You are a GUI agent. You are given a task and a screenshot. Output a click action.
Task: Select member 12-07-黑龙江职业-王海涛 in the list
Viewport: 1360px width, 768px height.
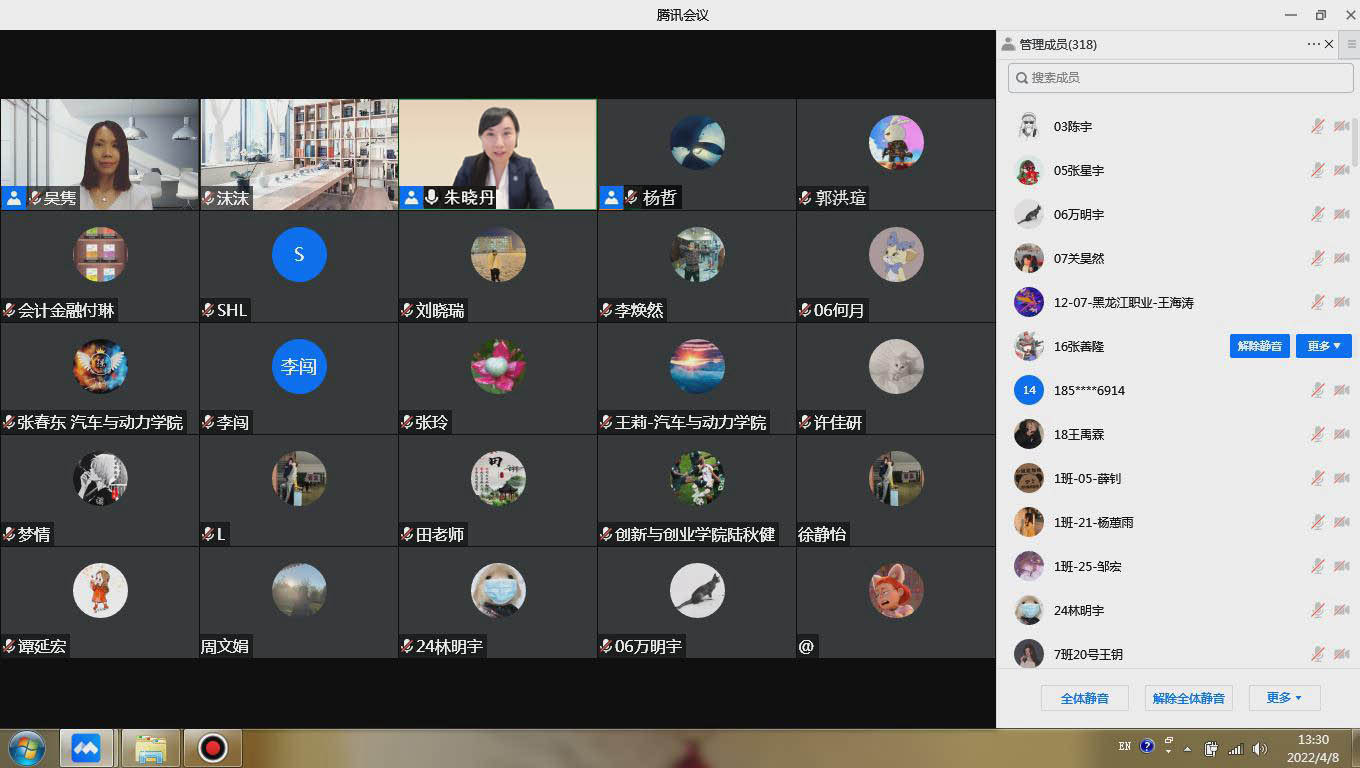coord(1123,303)
